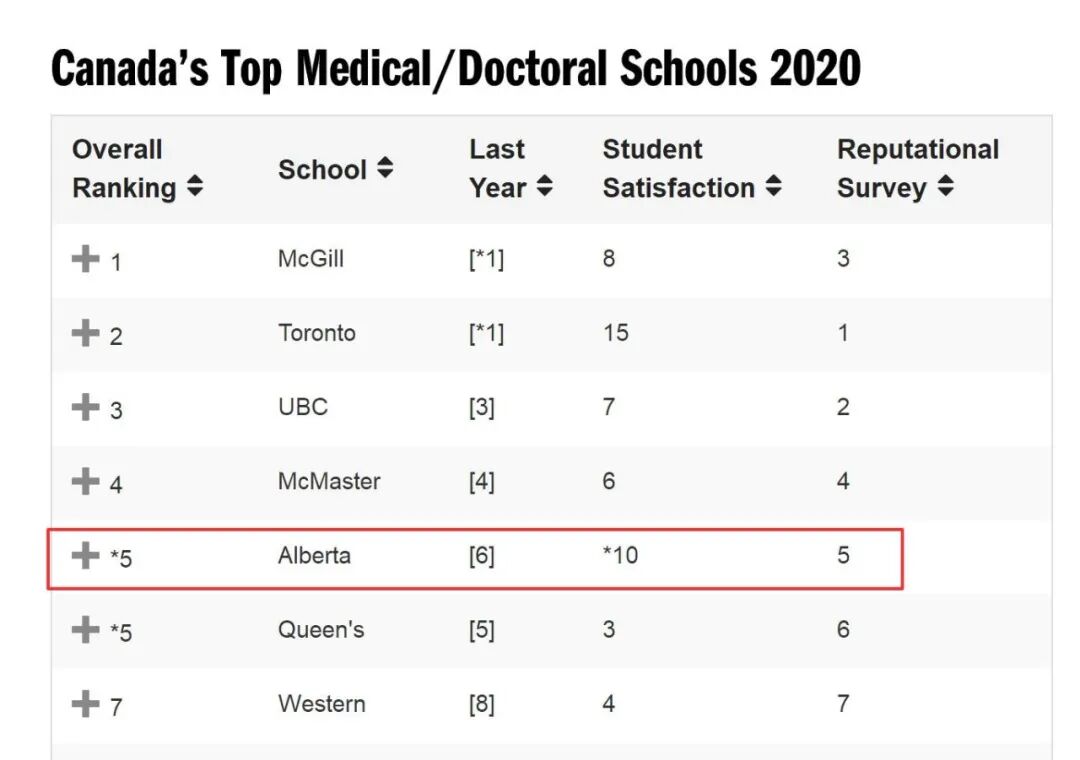Sort by Reputational Survey arrows
Viewport: 1080px width, 760px height.
pos(945,187)
